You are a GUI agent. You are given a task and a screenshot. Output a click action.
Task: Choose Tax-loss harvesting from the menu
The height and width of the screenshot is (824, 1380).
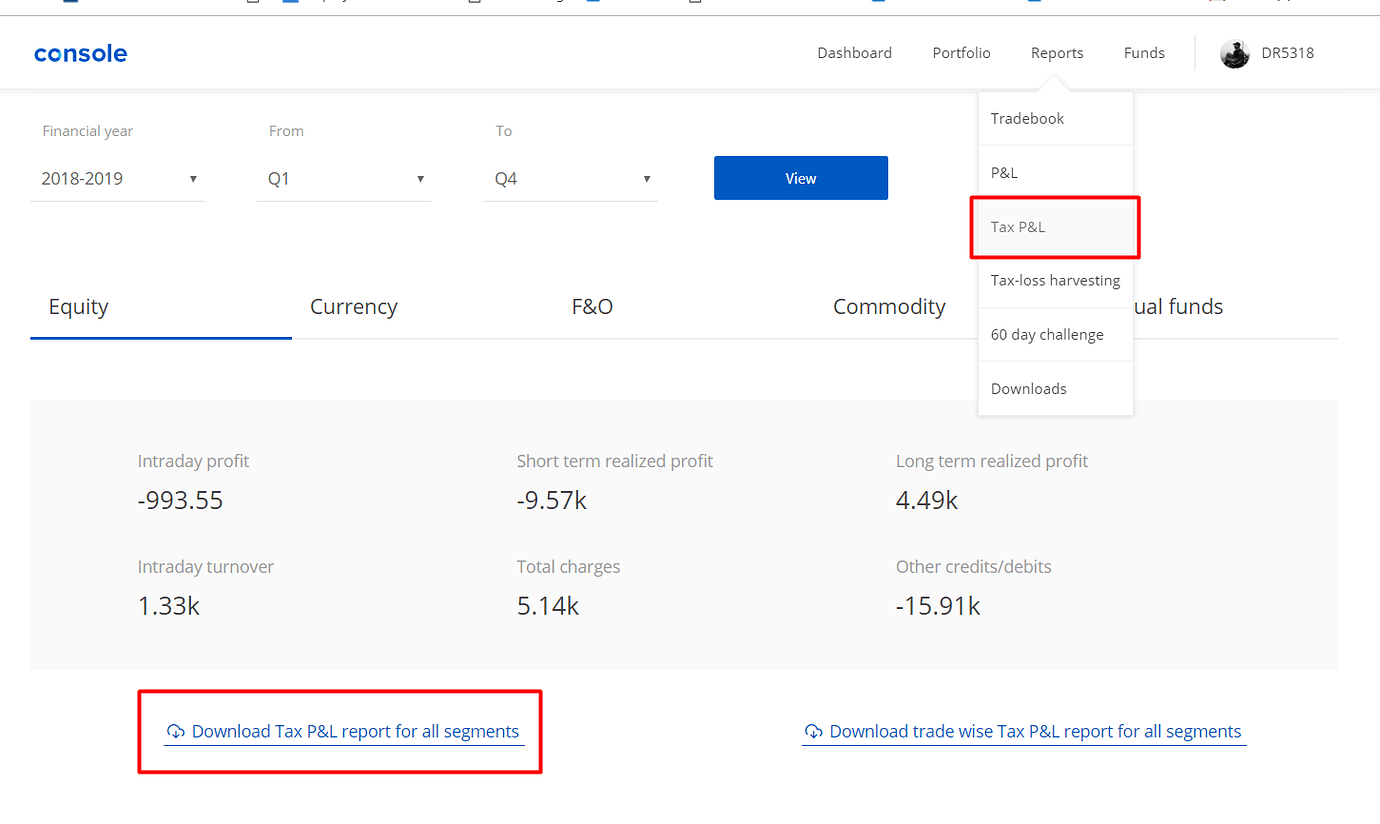1055,280
